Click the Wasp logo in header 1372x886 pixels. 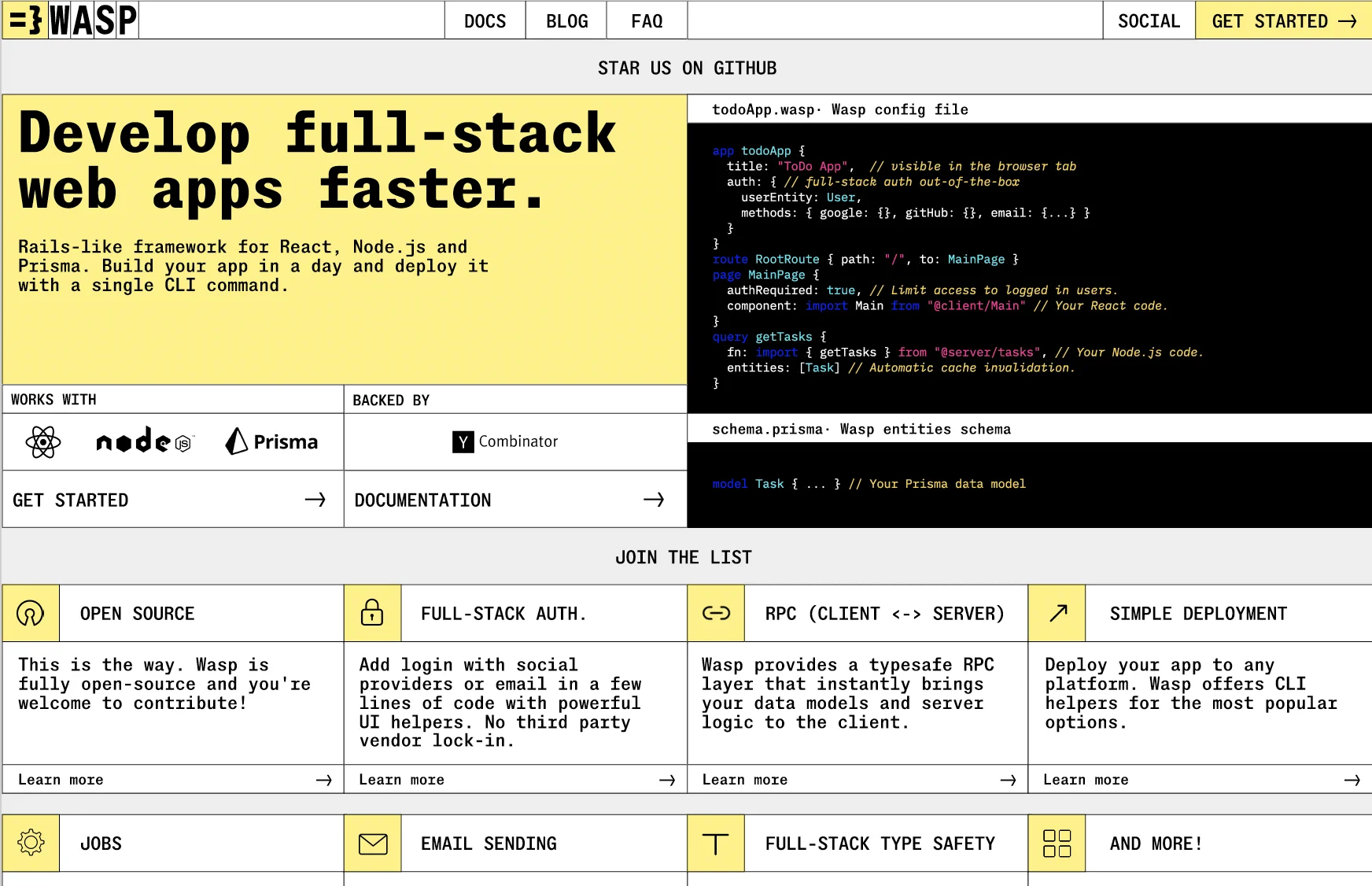tap(72, 20)
